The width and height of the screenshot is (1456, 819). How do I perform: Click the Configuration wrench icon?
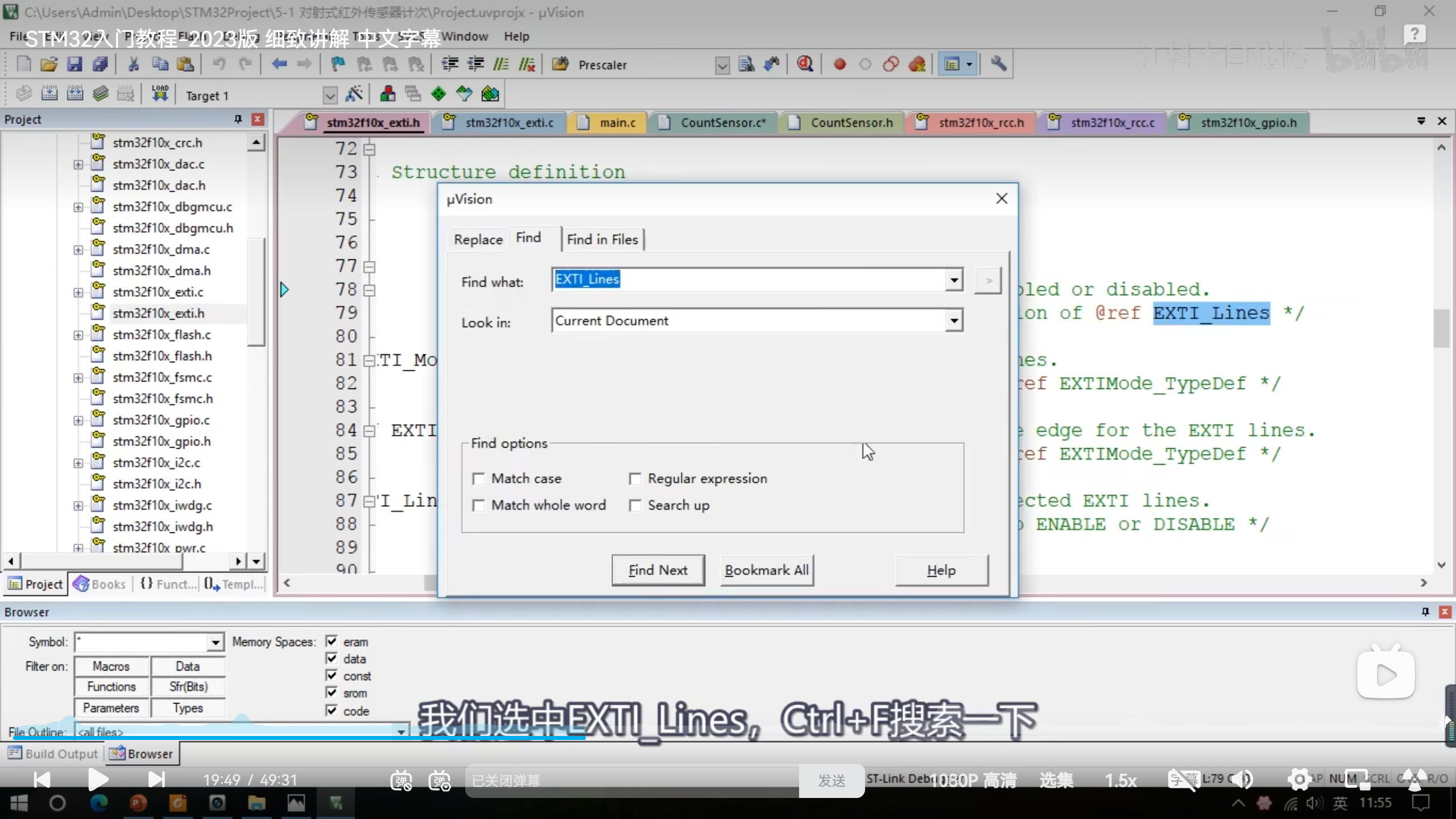pyautogui.click(x=998, y=64)
